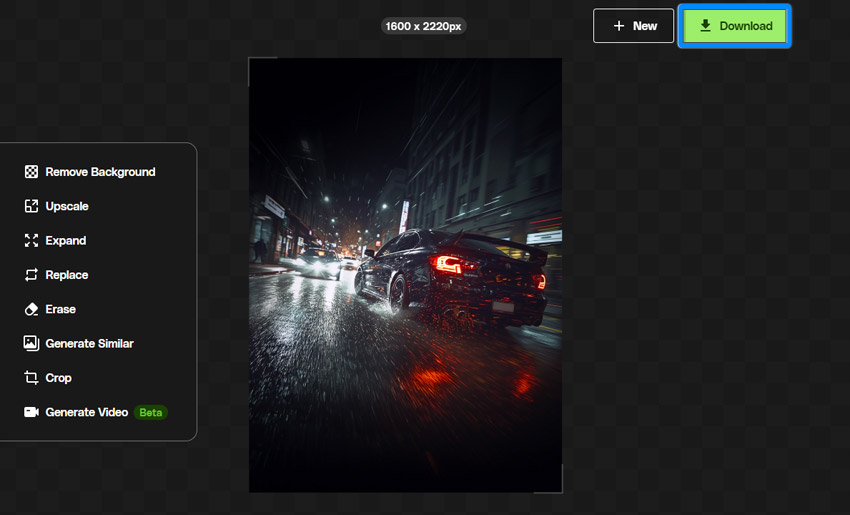The height and width of the screenshot is (515, 850).
Task: Click the Remove Background checkerboard icon
Action: tap(31, 172)
